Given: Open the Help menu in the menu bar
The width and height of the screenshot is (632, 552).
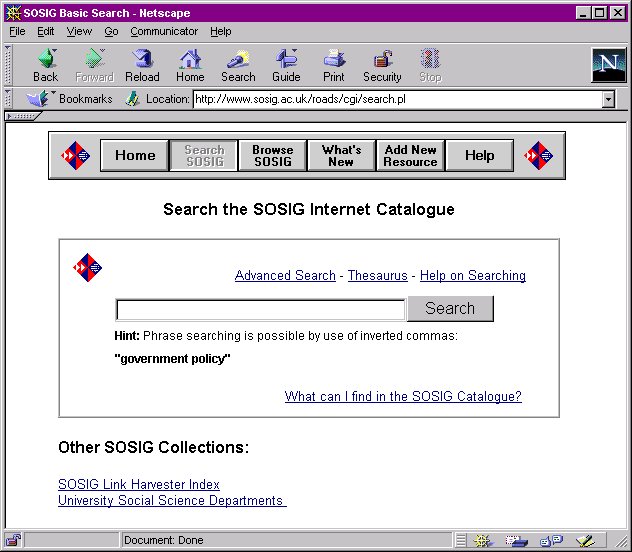Looking at the screenshot, I should coord(221,31).
